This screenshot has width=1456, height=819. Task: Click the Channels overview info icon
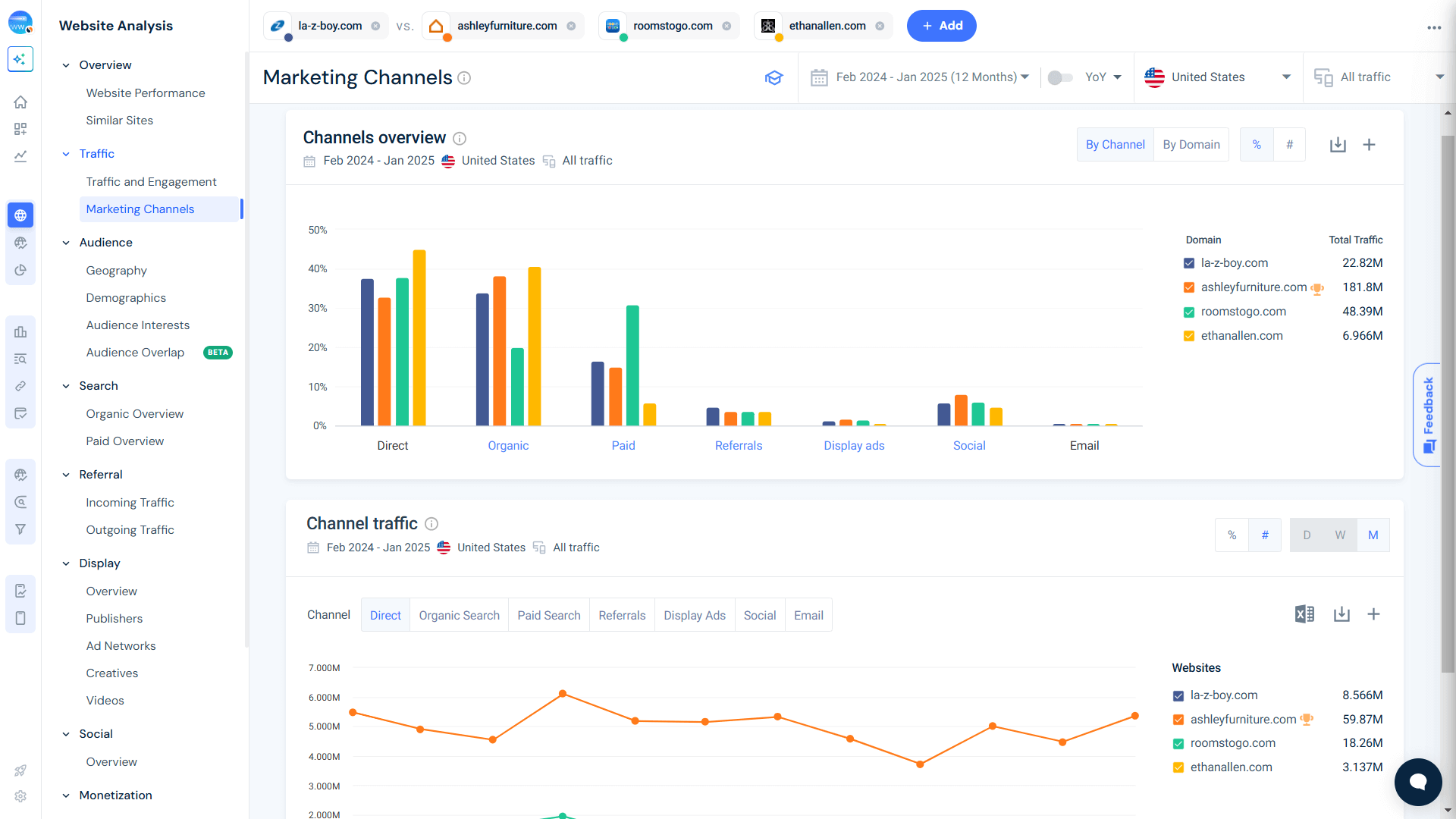click(x=460, y=138)
